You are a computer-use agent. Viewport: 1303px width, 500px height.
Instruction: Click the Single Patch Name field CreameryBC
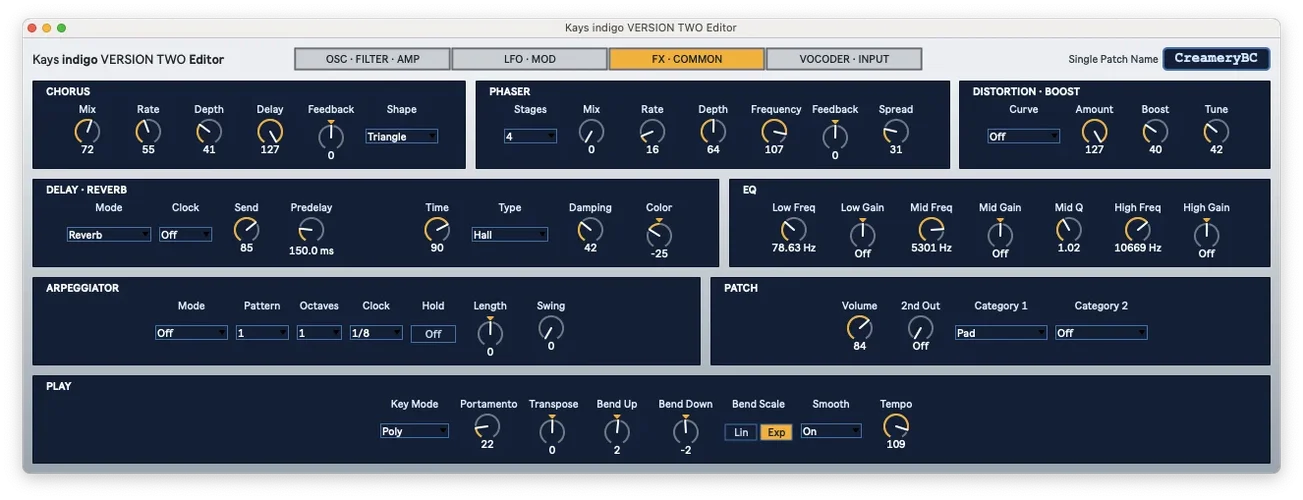point(1216,59)
